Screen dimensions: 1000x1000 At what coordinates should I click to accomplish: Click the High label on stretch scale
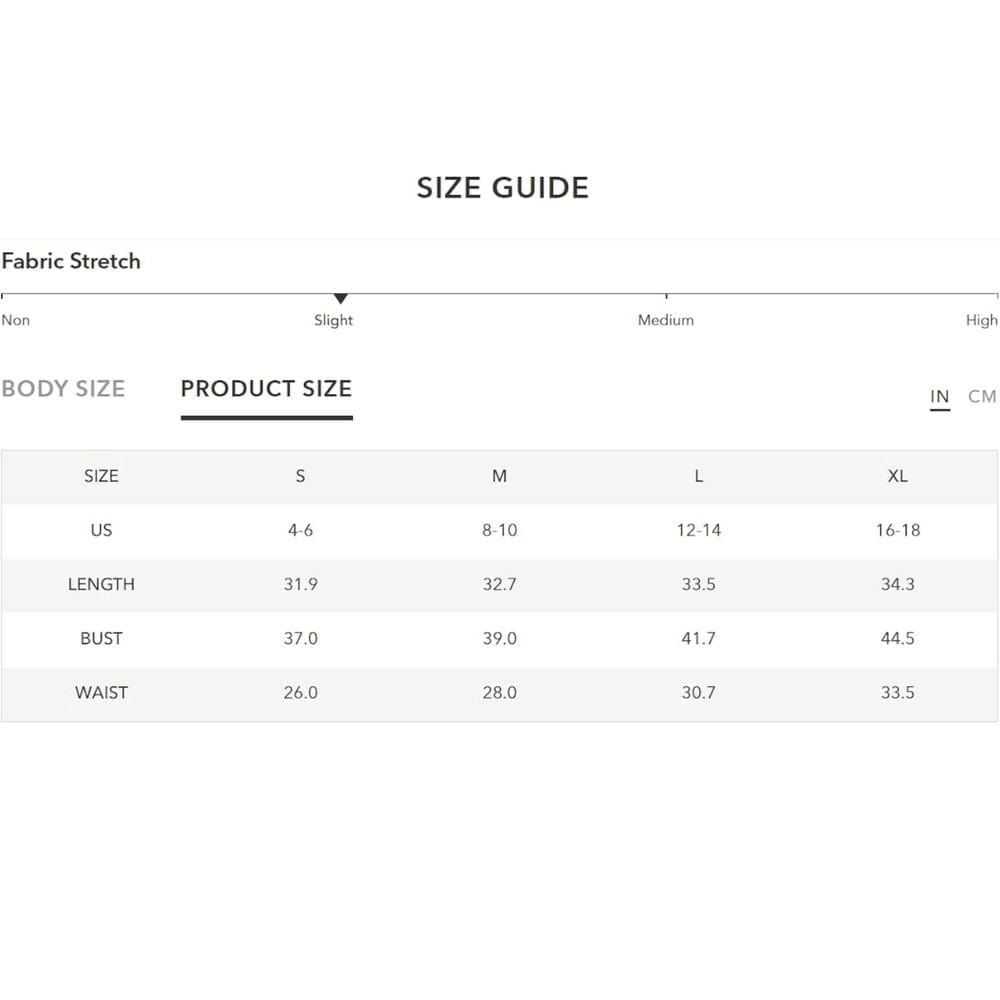982,320
